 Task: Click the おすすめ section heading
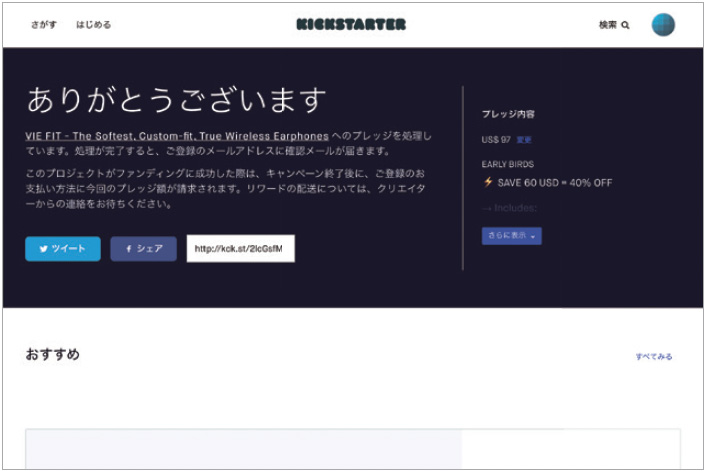tap(53, 354)
